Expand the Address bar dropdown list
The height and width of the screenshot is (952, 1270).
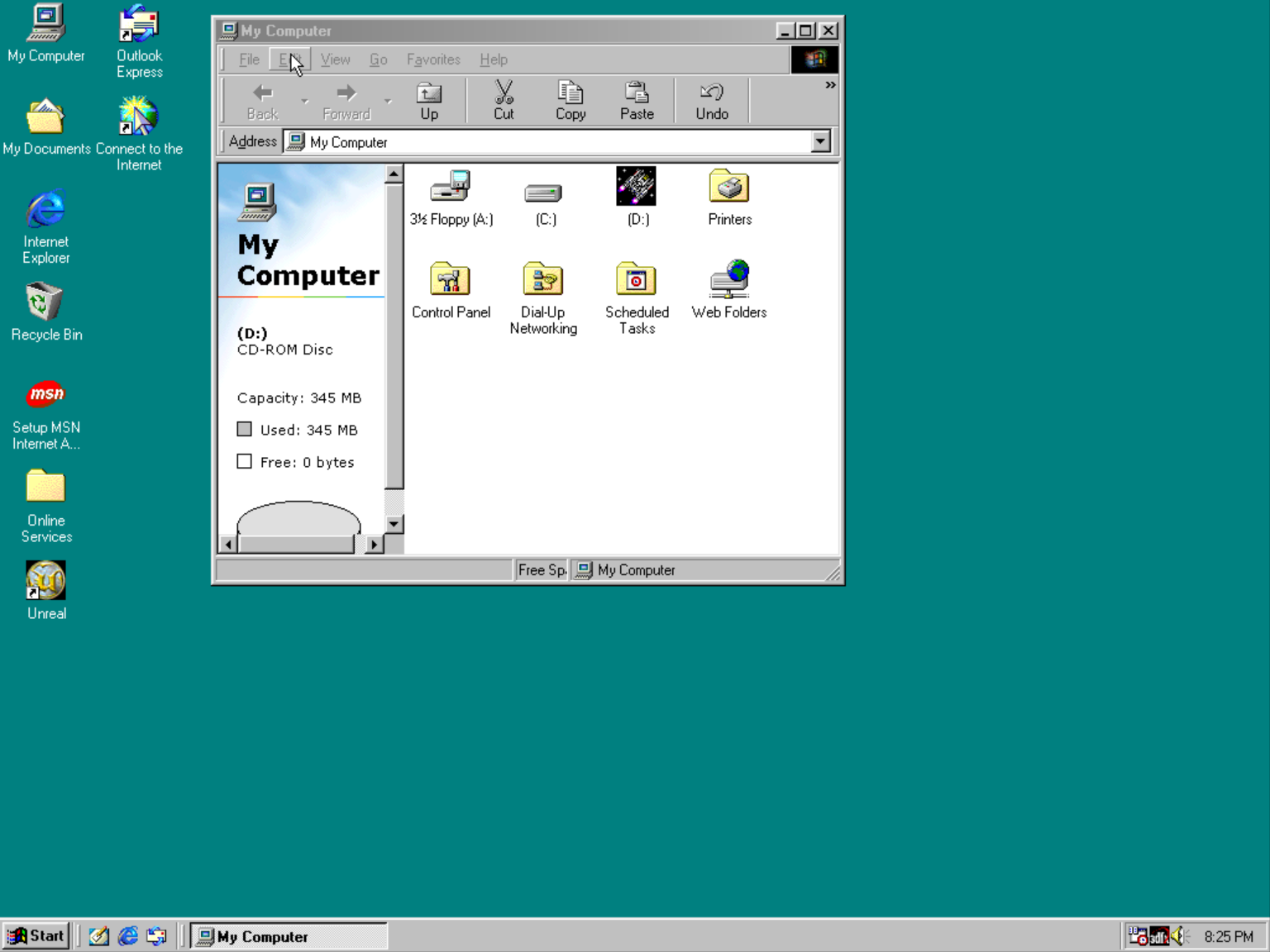[820, 142]
